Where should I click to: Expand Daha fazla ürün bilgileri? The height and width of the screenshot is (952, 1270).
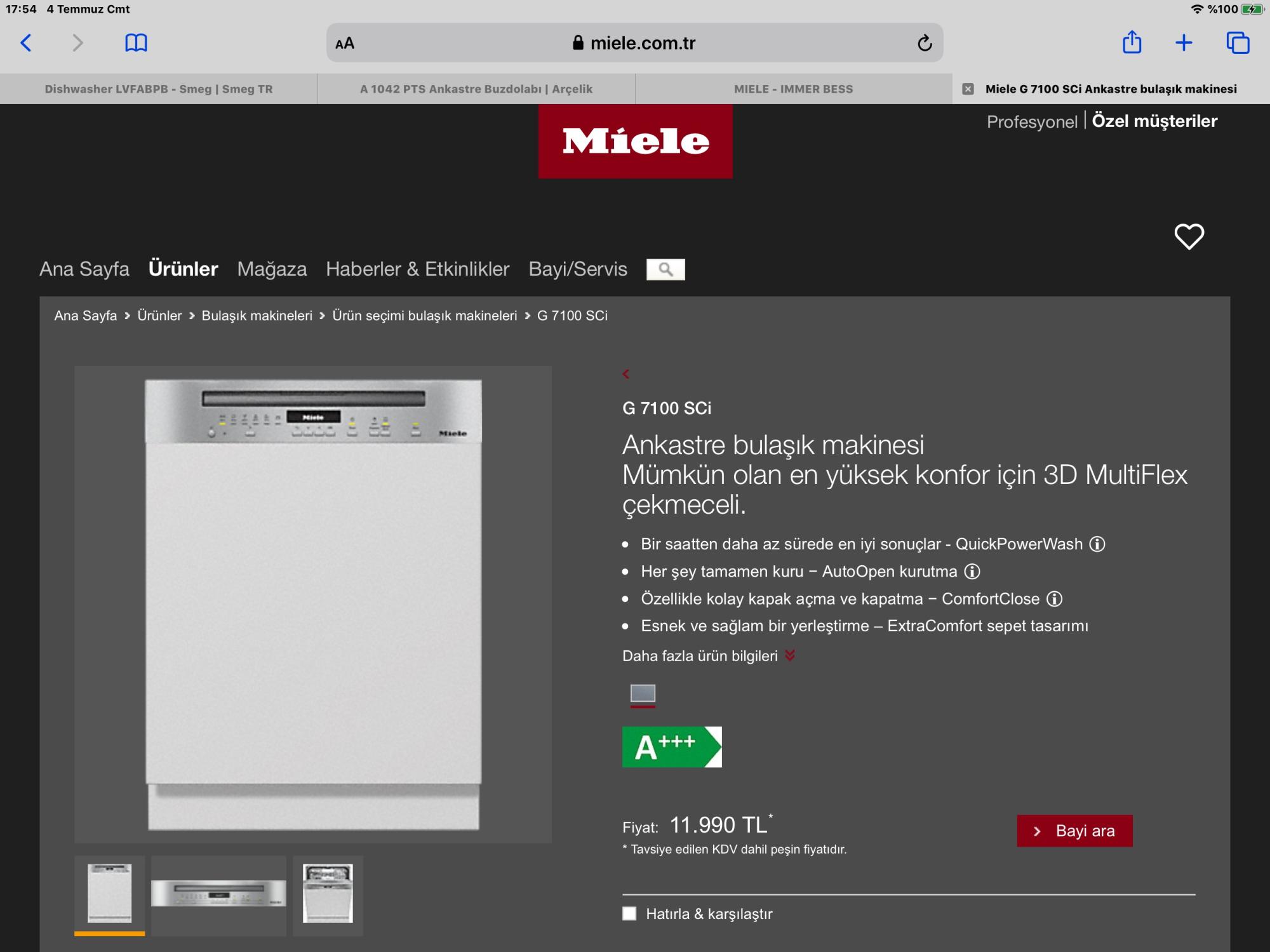point(708,656)
